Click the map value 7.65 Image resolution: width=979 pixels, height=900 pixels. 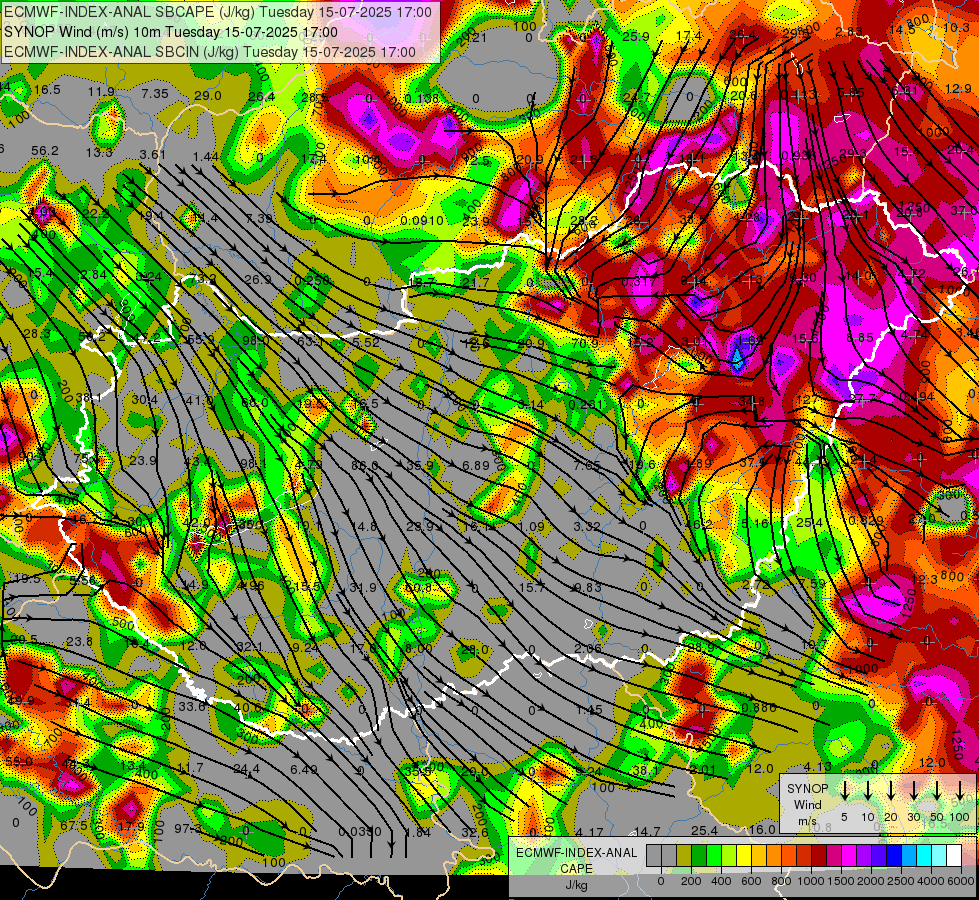pos(587,465)
